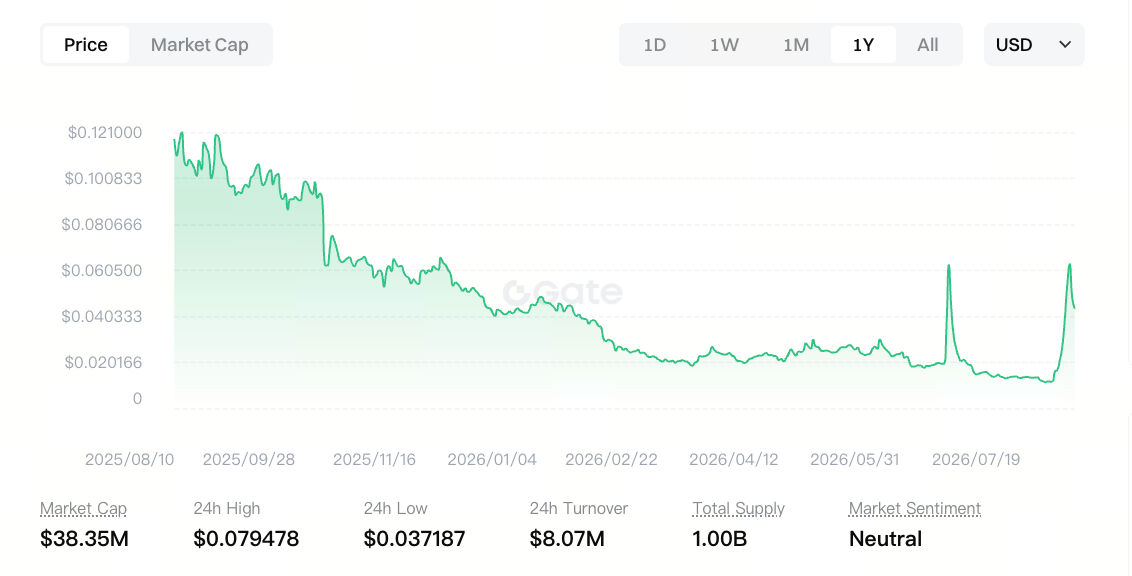Select the 1Y time range
1132x576 pixels.
863,45
